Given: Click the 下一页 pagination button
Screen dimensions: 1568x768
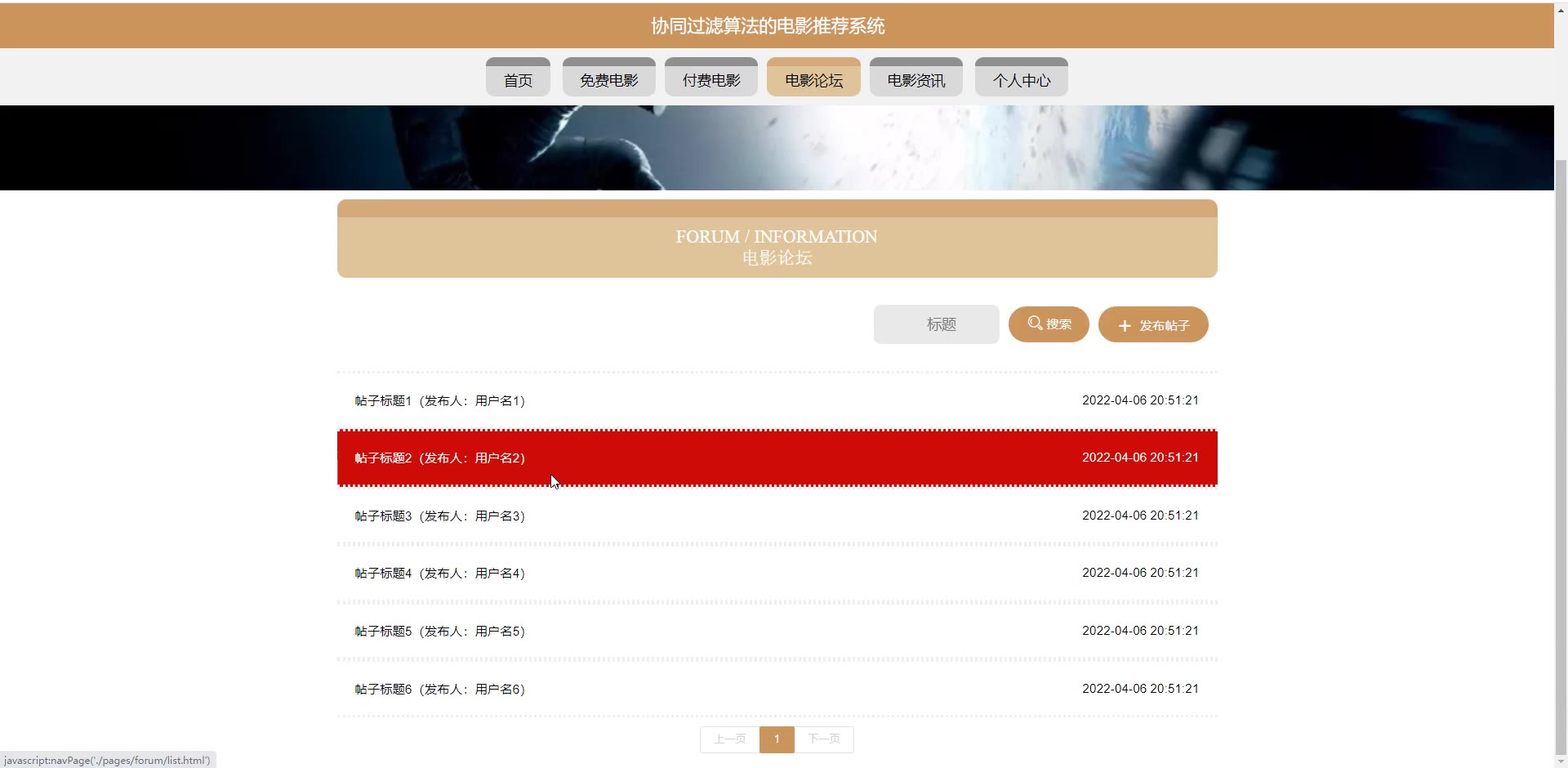Looking at the screenshot, I should click(x=824, y=739).
